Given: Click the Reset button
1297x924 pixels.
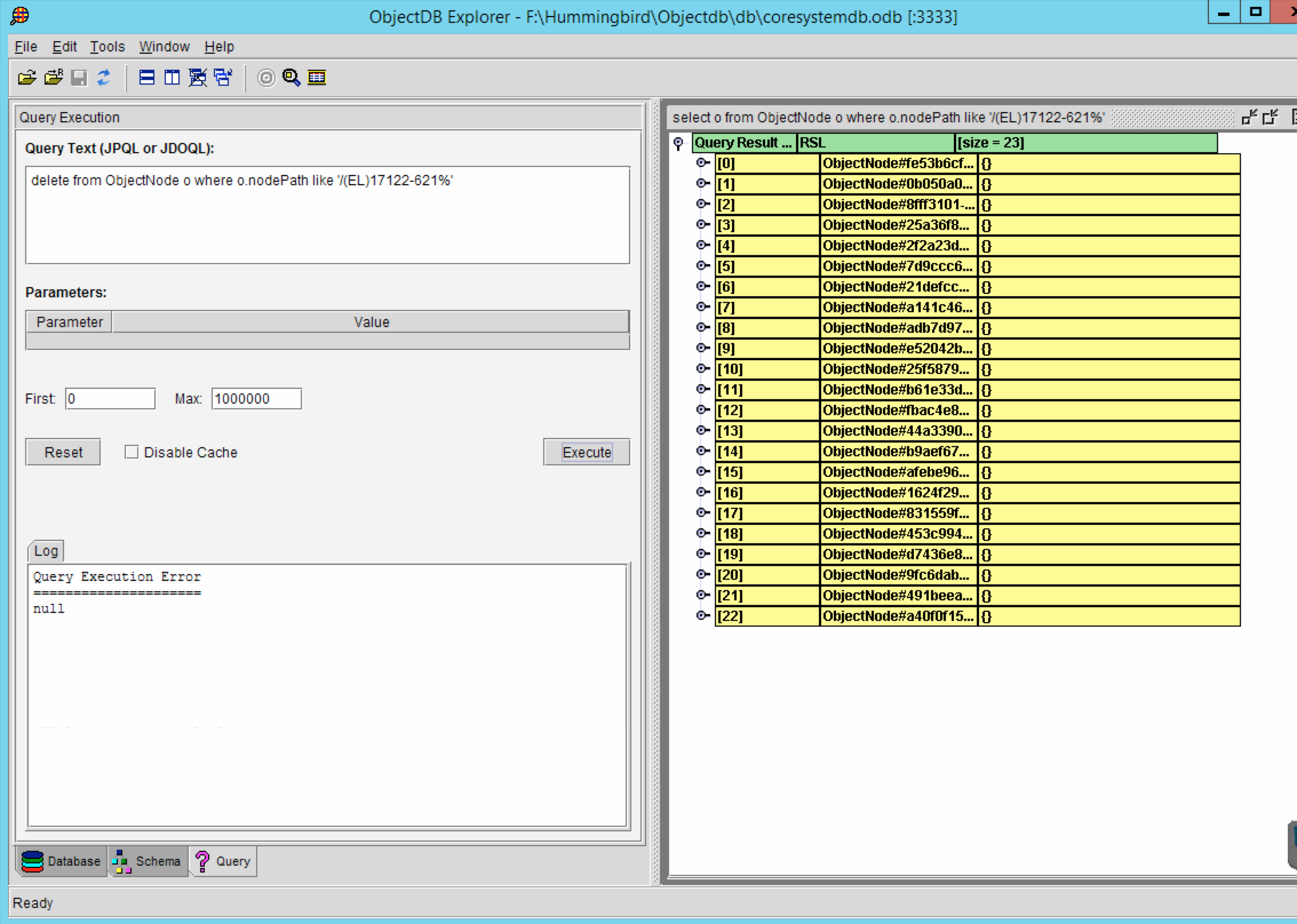Looking at the screenshot, I should click(x=63, y=452).
